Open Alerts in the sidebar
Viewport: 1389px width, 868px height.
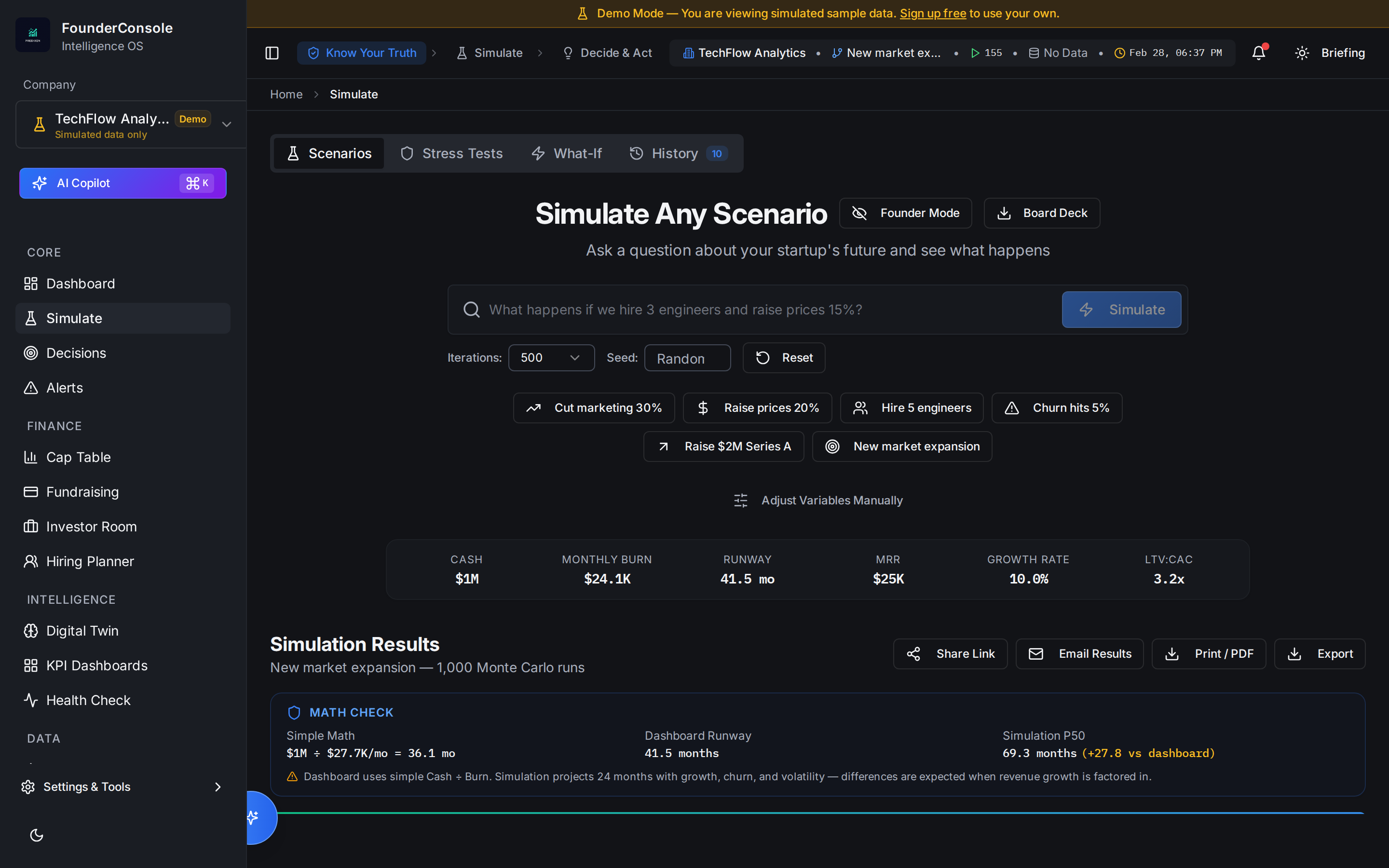[x=123, y=388]
